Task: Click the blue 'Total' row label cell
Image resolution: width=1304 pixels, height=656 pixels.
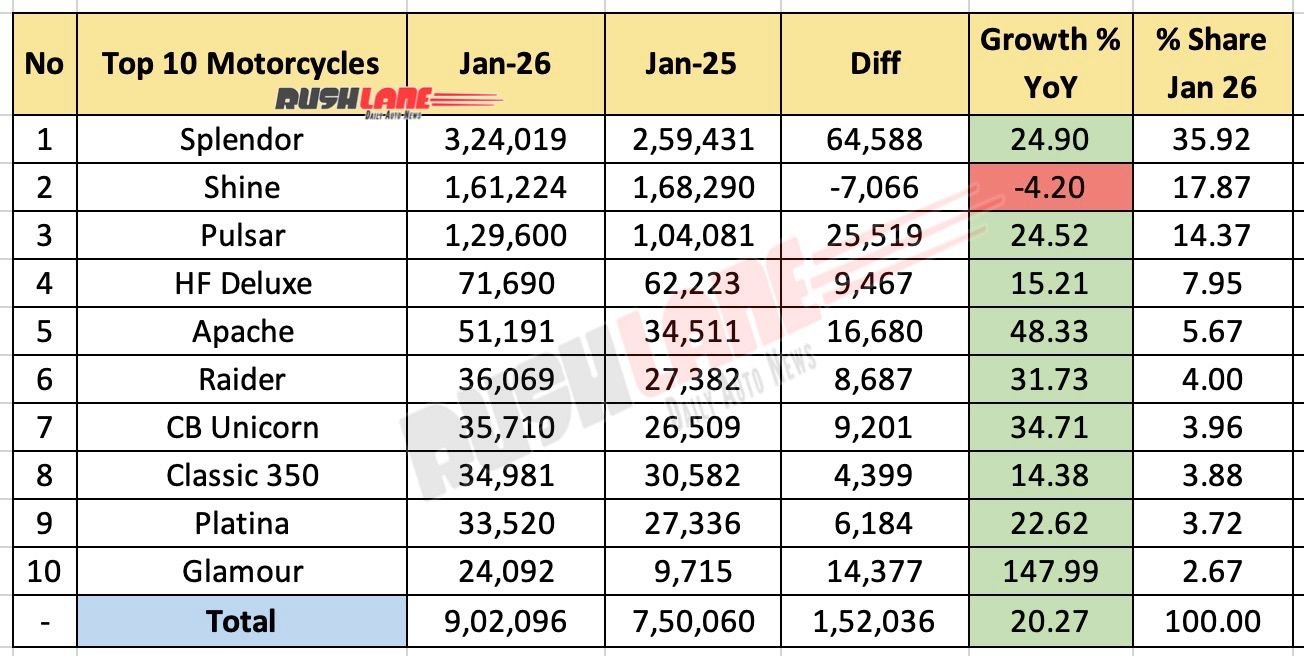Action: tap(241, 621)
